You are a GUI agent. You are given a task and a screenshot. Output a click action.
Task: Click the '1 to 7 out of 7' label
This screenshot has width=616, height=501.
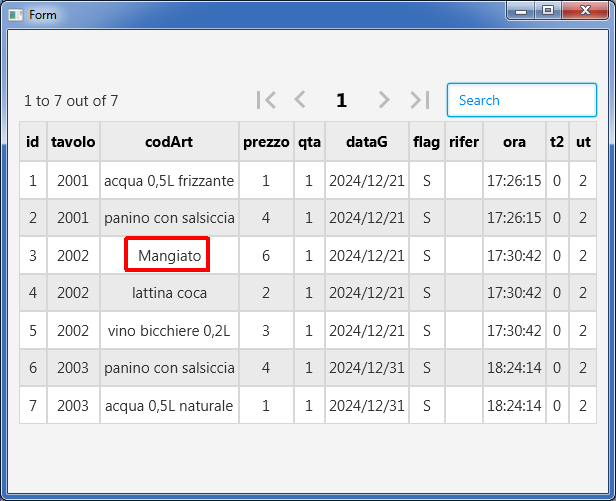[x=71, y=101]
